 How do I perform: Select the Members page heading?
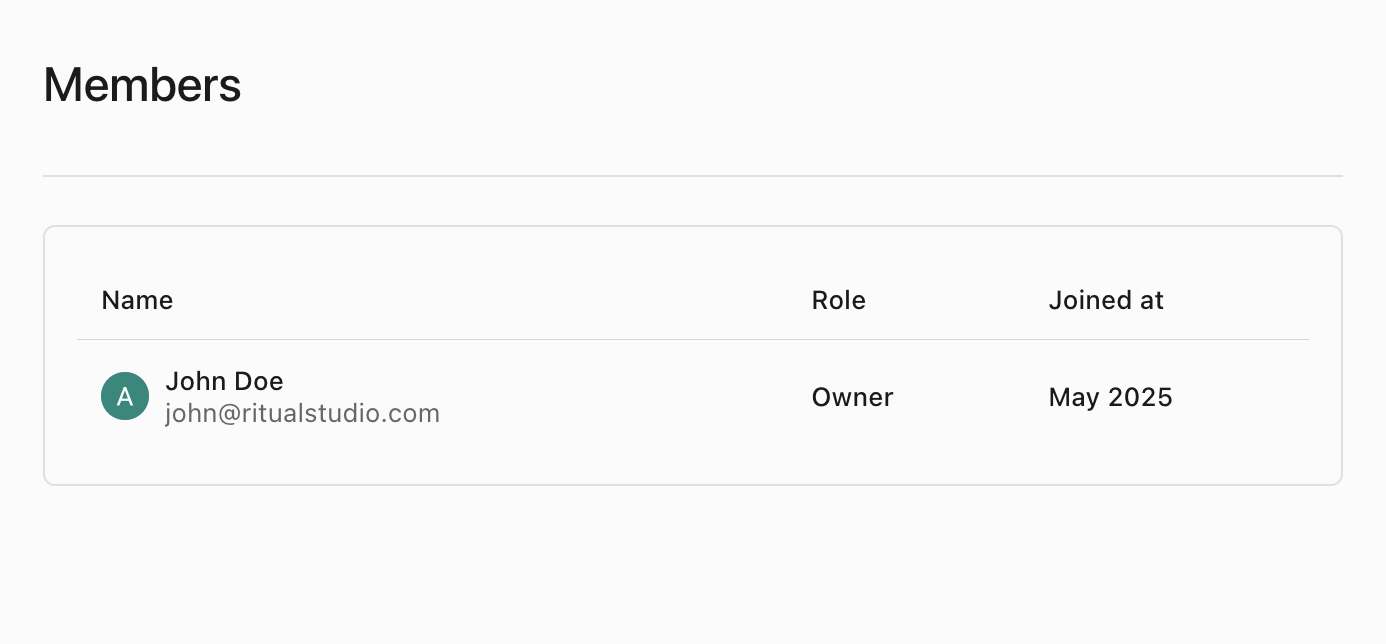(x=142, y=85)
